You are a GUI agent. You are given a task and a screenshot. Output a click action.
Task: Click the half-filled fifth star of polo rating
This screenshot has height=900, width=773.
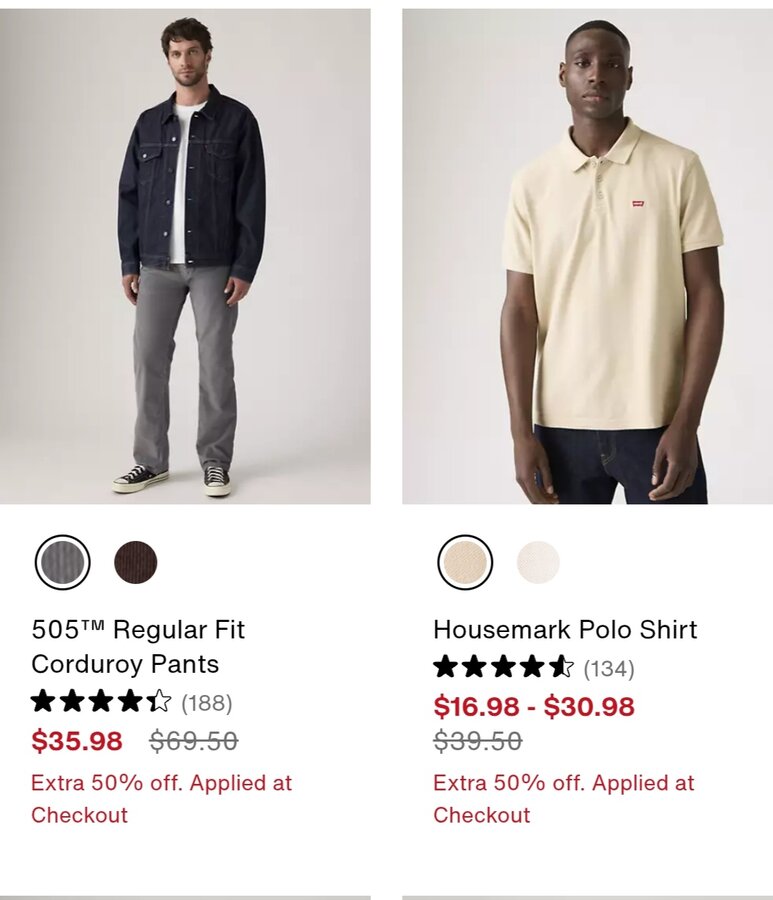coord(561,668)
